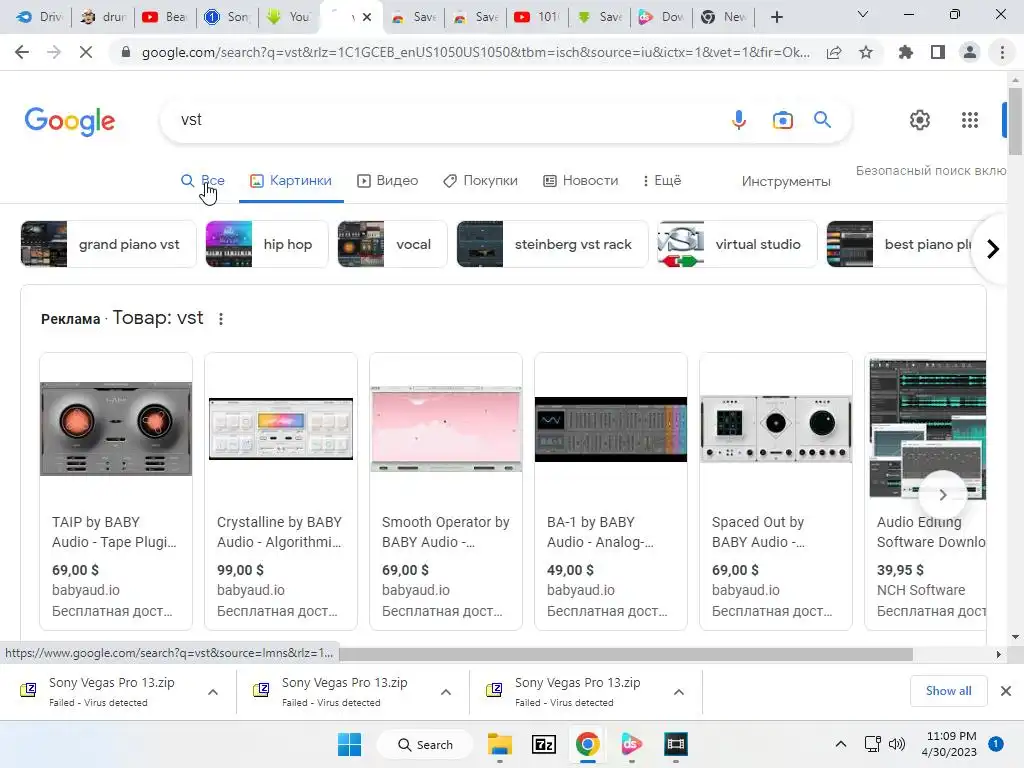This screenshot has width=1024, height=768.
Task: Open File Explorer from the taskbar
Action: click(500, 744)
